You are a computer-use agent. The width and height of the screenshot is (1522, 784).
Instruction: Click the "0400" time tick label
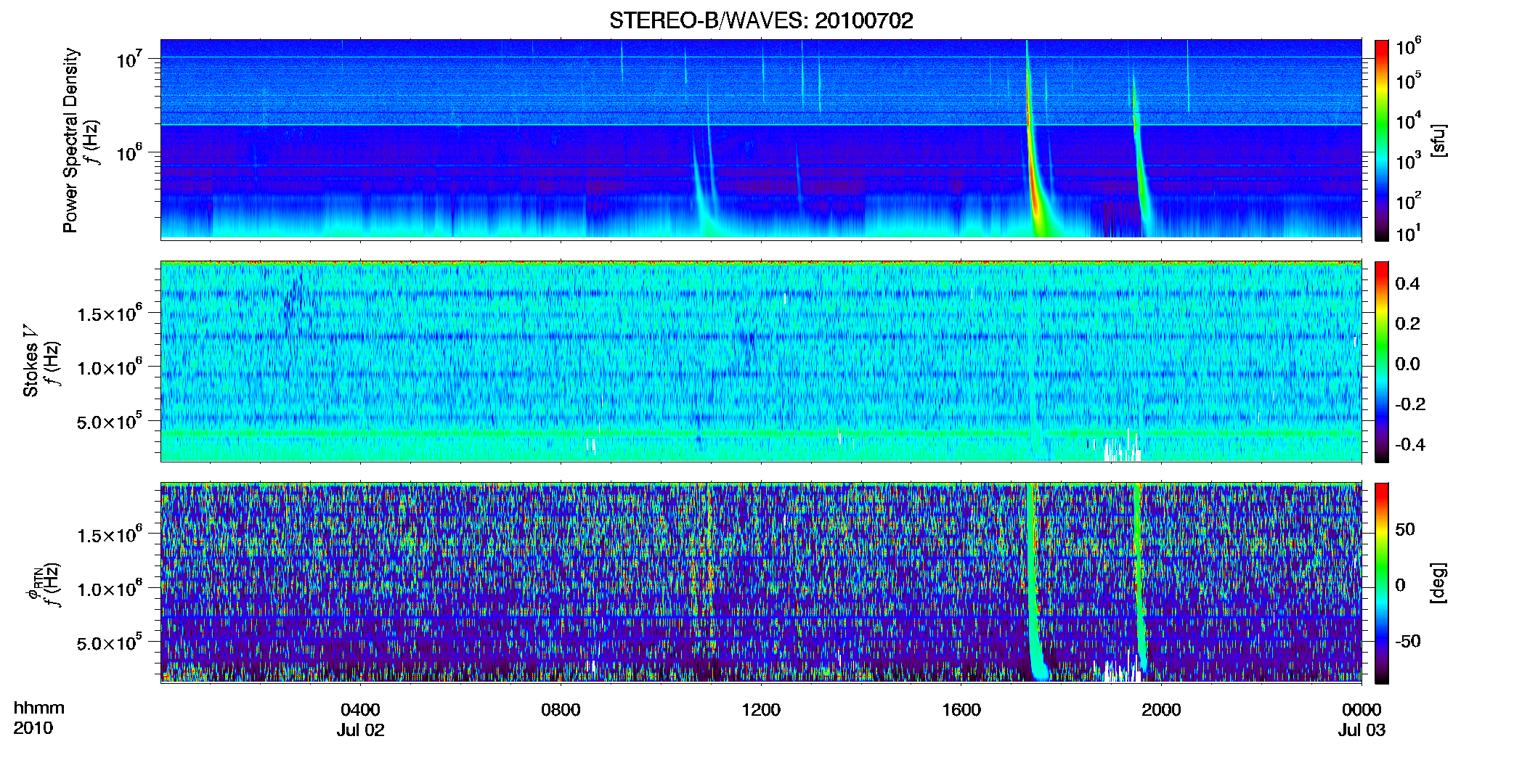coord(360,709)
